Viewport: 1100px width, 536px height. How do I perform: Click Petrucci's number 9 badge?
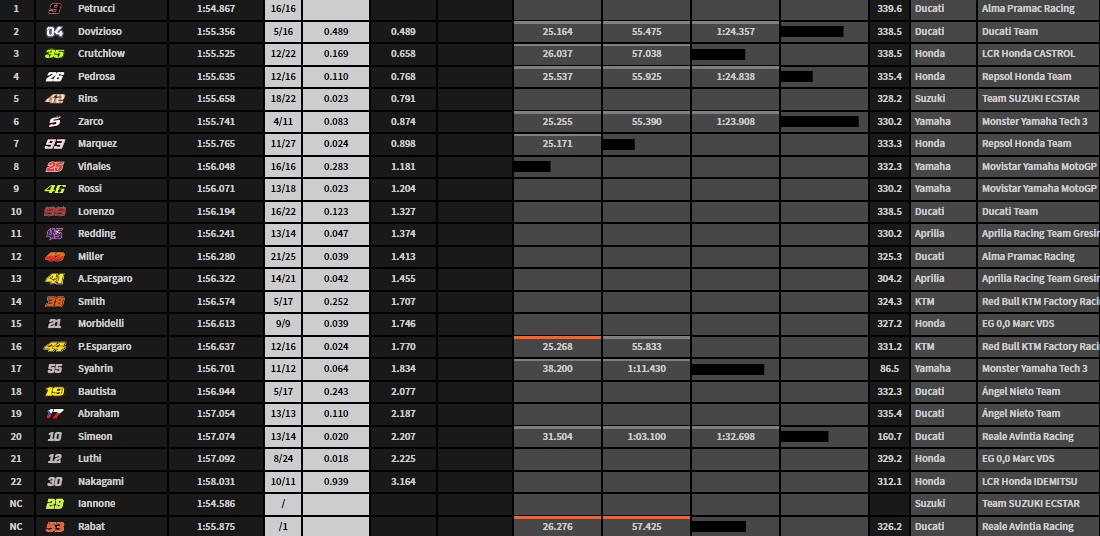click(x=55, y=8)
